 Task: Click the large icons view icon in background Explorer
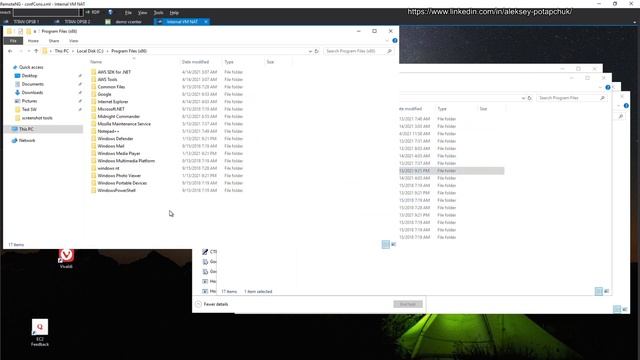pyautogui.click(x=606, y=291)
